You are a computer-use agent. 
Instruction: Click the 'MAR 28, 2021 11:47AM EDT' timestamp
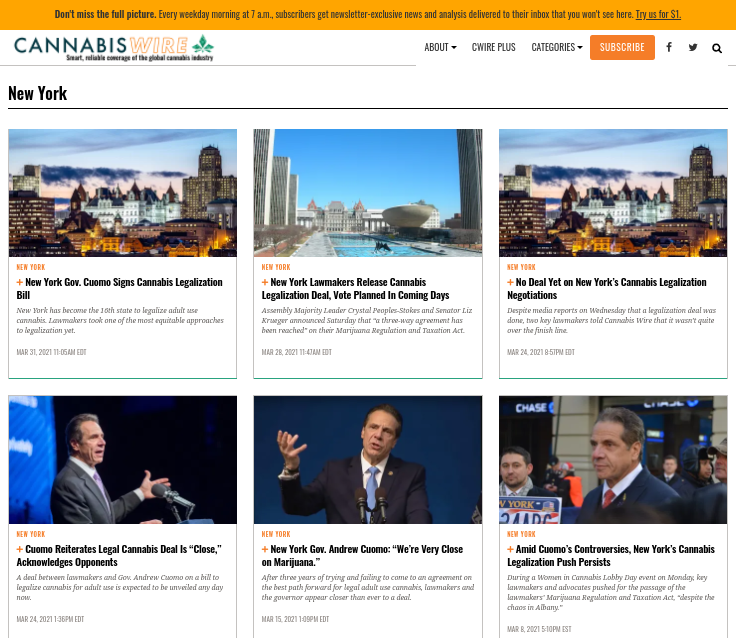click(x=297, y=352)
